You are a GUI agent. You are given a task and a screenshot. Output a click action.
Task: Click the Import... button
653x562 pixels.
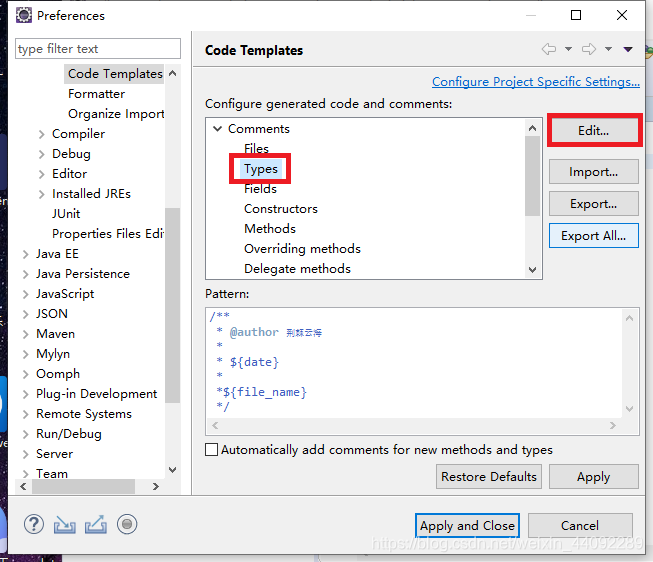click(x=594, y=172)
